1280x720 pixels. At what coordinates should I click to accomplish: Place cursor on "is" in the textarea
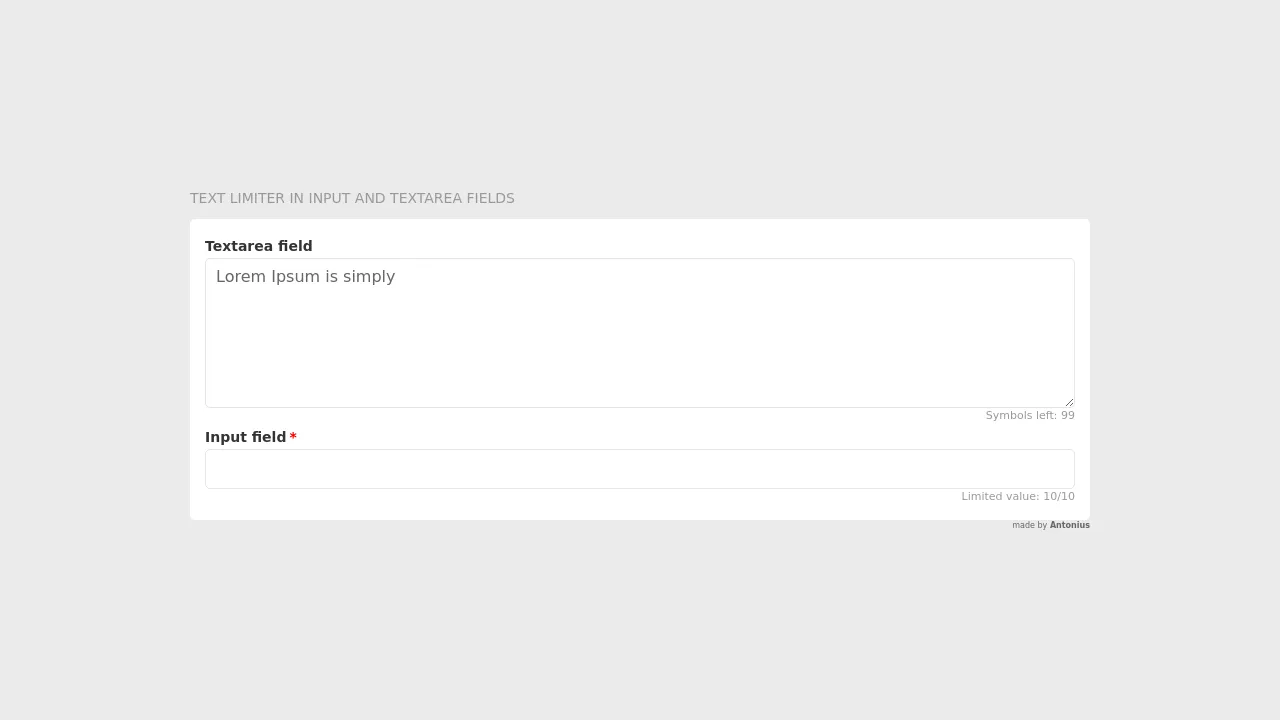331,277
